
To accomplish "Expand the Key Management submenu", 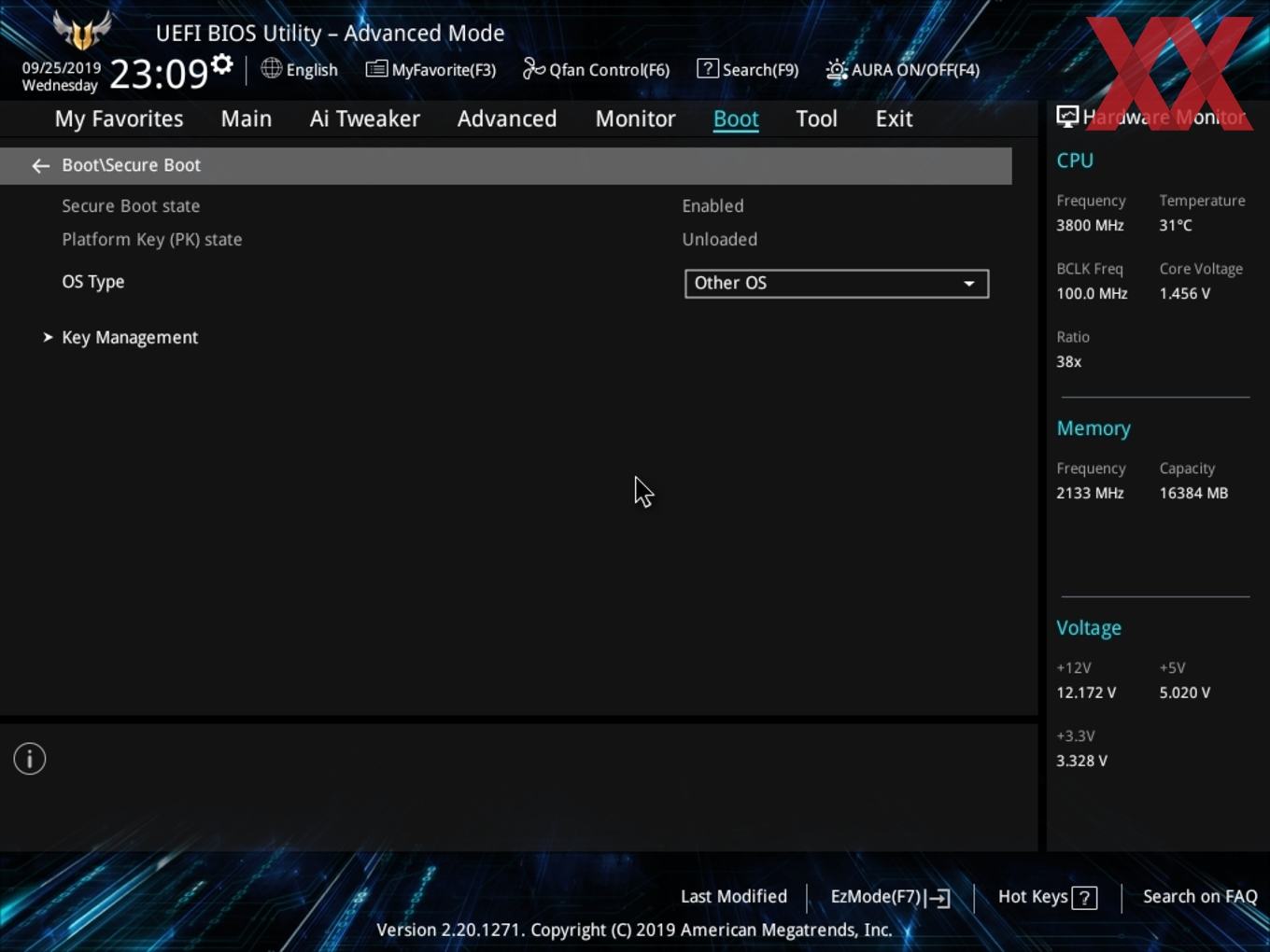I will click(x=130, y=337).
